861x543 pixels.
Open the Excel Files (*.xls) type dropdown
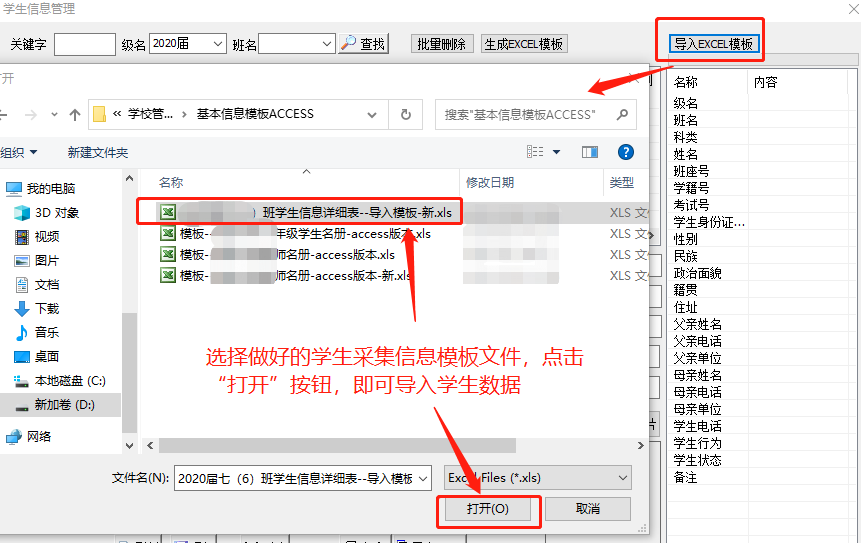(623, 478)
